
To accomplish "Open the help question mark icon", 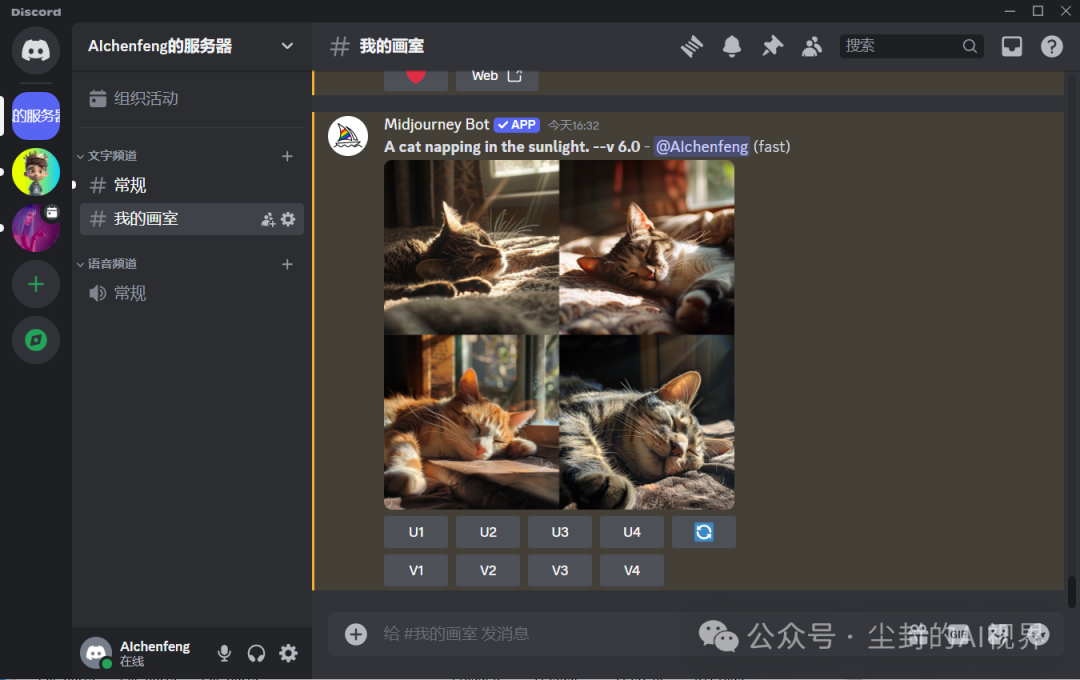I will (x=1052, y=46).
